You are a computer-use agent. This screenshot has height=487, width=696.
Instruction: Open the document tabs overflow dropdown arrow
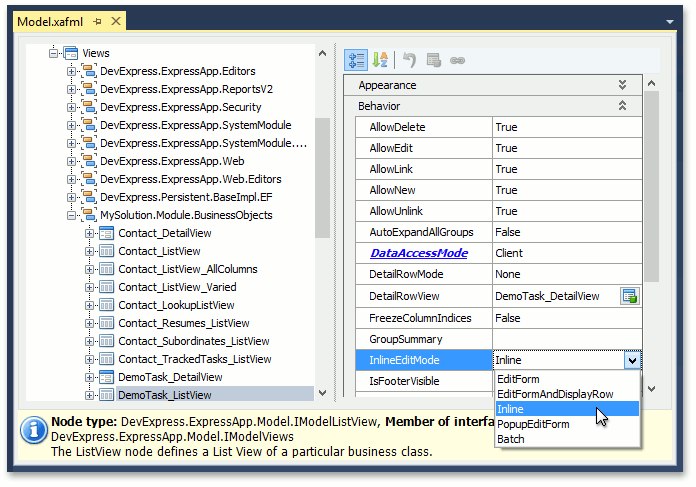[669, 21]
